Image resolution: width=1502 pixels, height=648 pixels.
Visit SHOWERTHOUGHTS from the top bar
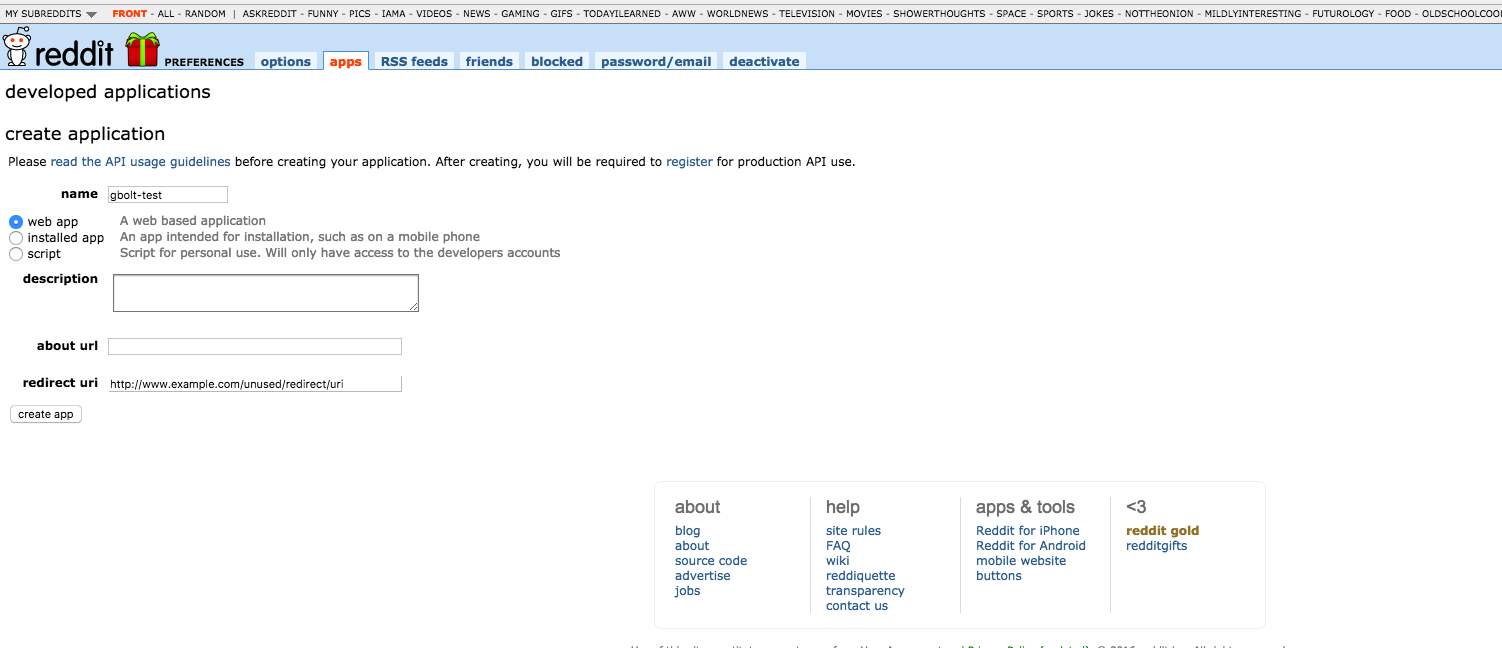click(x=940, y=14)
